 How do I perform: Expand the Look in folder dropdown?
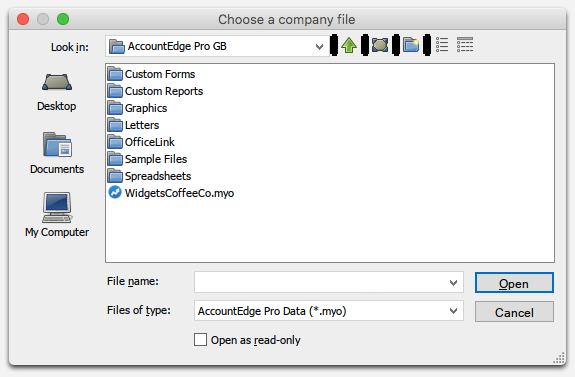319,47
